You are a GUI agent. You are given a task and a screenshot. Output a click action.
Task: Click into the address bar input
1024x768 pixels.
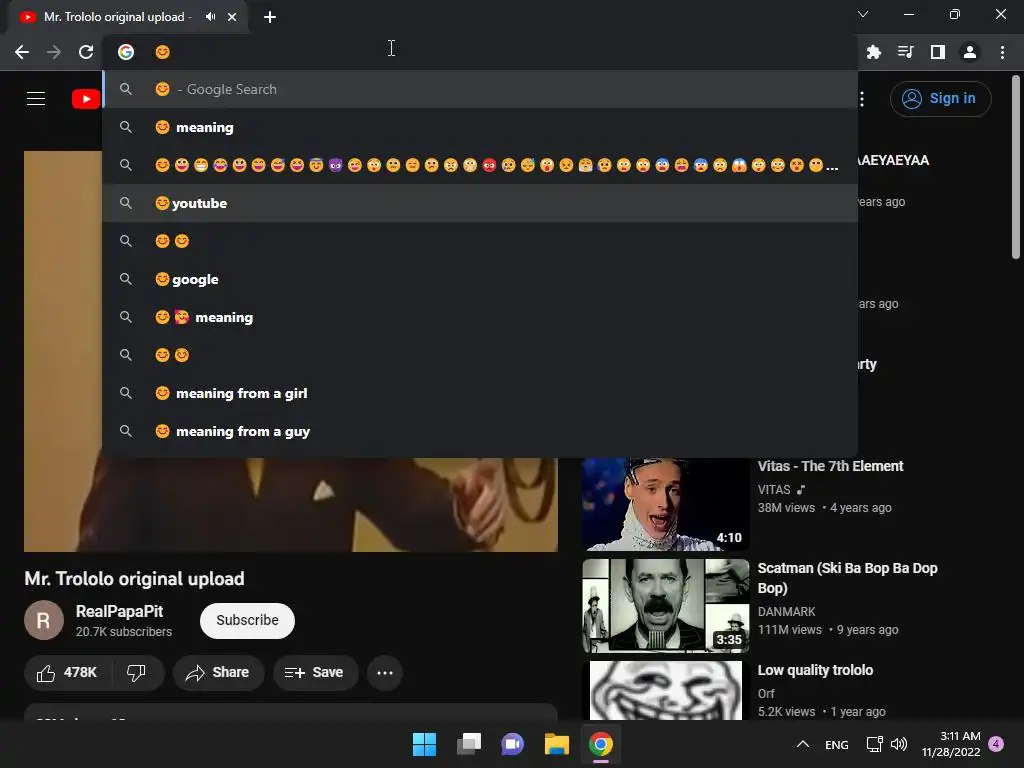click(480, 52)
